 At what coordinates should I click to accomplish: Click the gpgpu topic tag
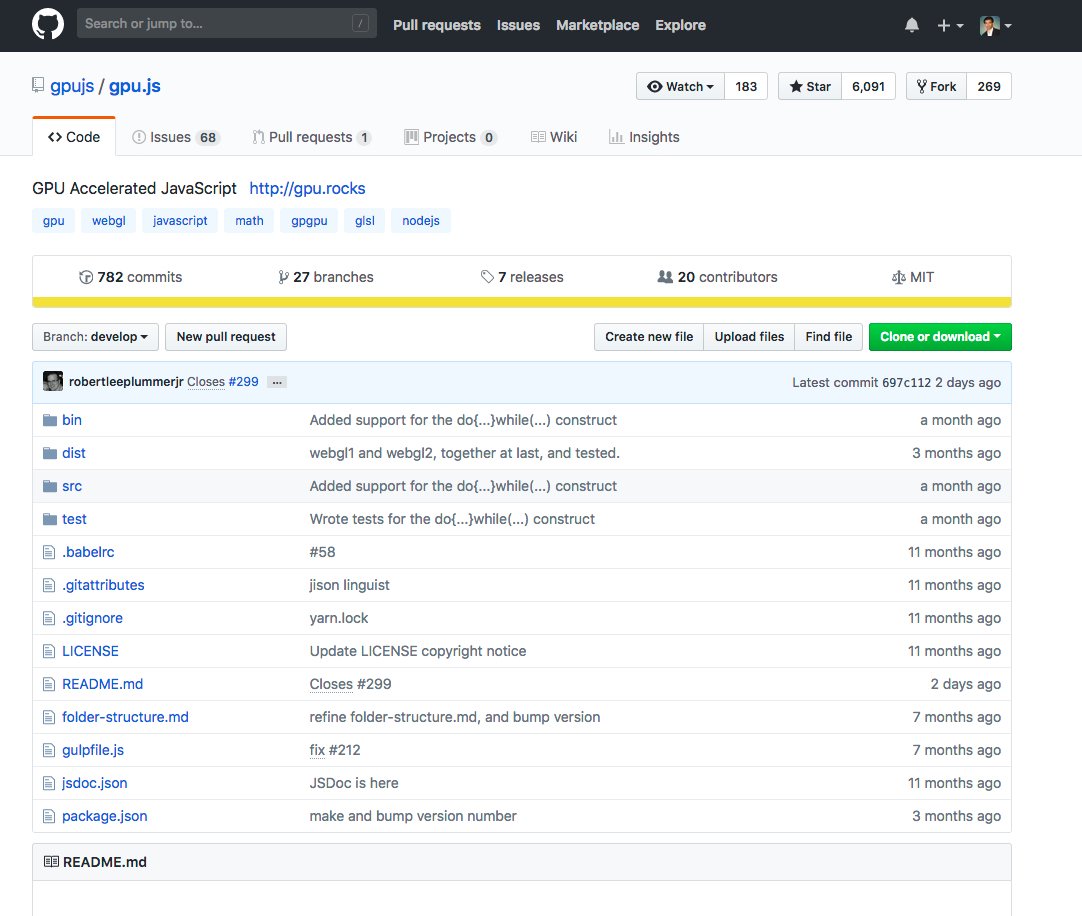coord(308,221)
